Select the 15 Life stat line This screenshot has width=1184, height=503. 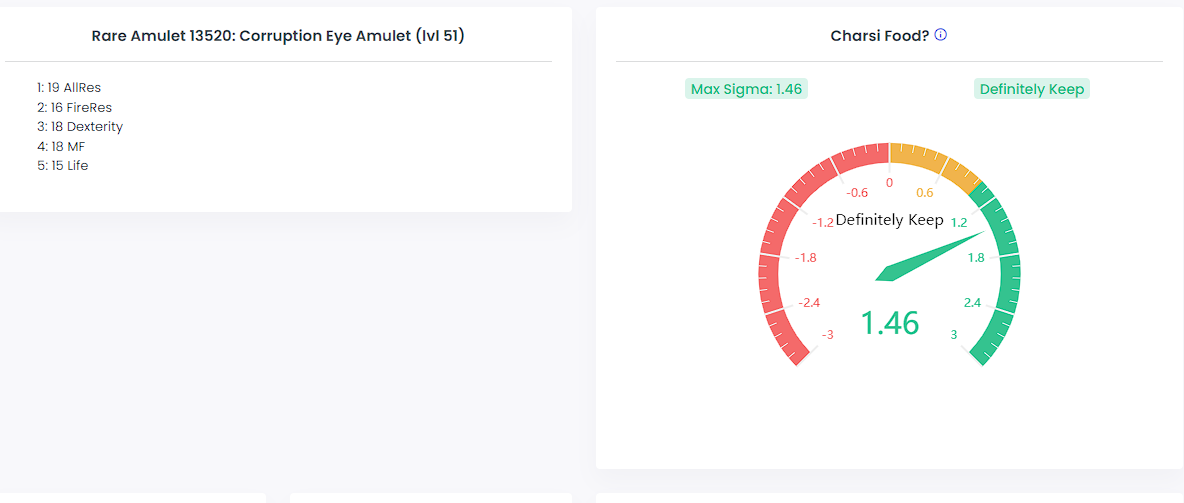point(63,166)
